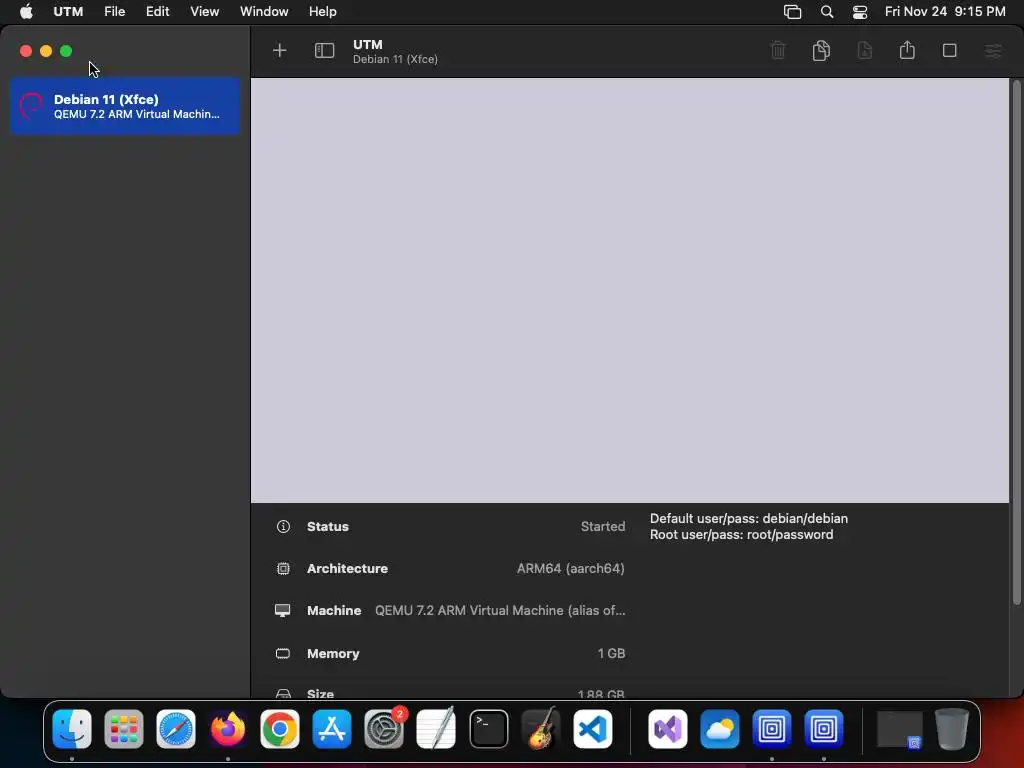Open Terminal from the Dock
This screenshot has width=1024, height=768.
(488, 729)
